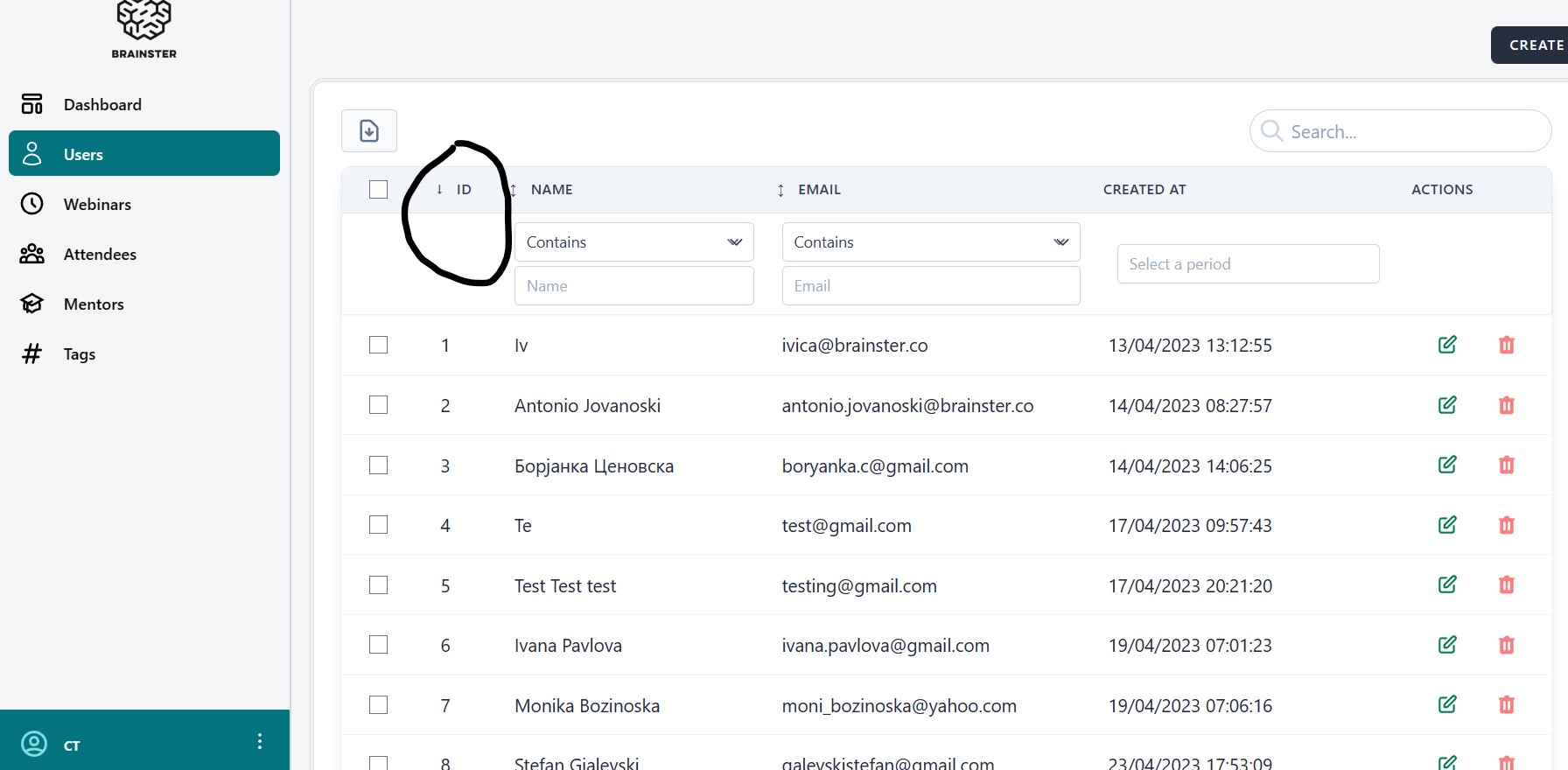The width and height of the screenshot is (1568, 770).
Task: Delete the user with ID 1
Action: tap(1506, 345)
